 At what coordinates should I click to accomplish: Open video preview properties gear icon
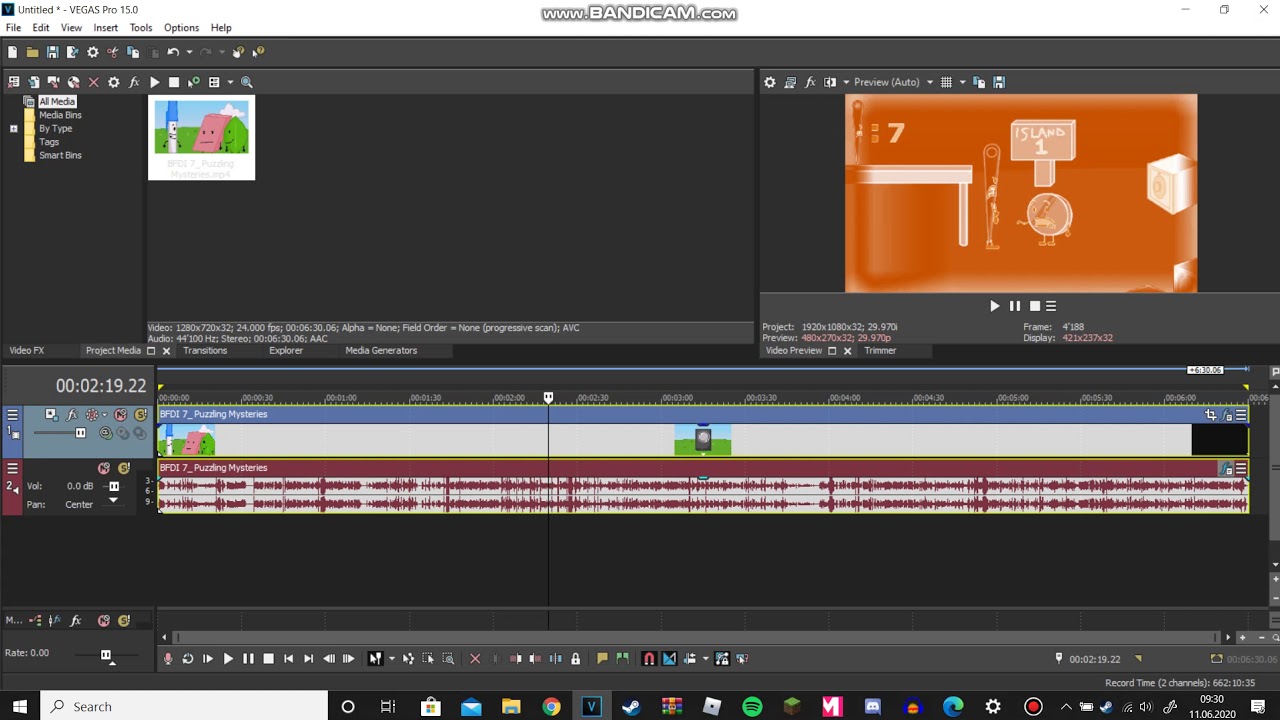click(x=769, y=82)
